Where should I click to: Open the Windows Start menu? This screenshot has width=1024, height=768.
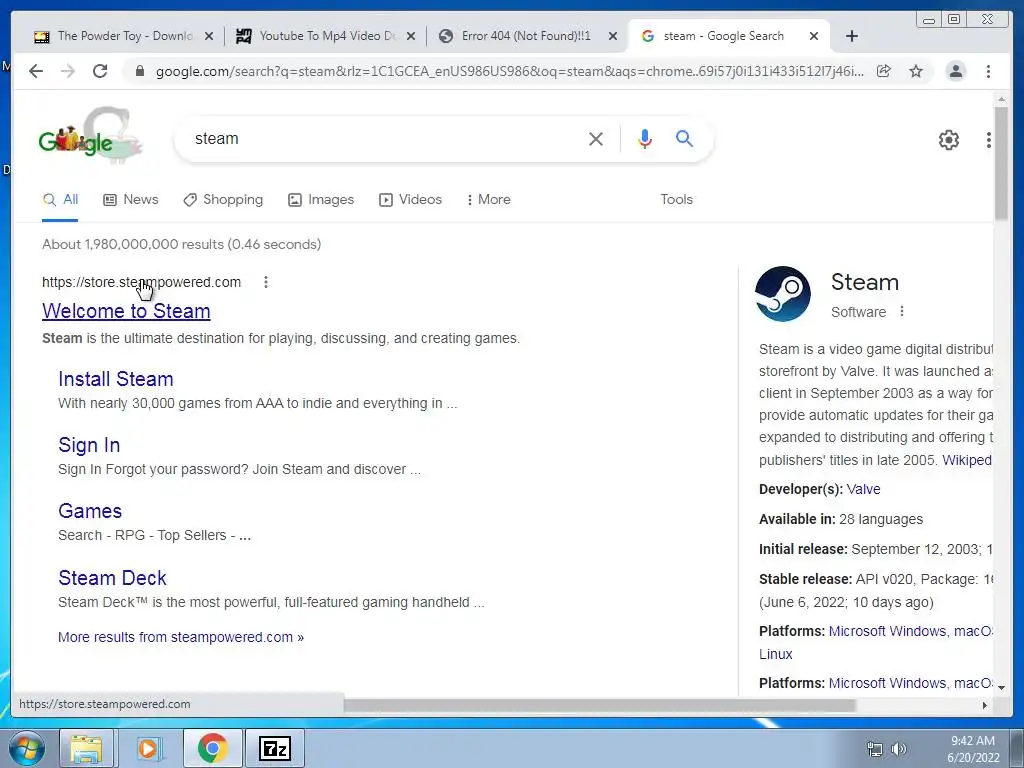point(27,748)
